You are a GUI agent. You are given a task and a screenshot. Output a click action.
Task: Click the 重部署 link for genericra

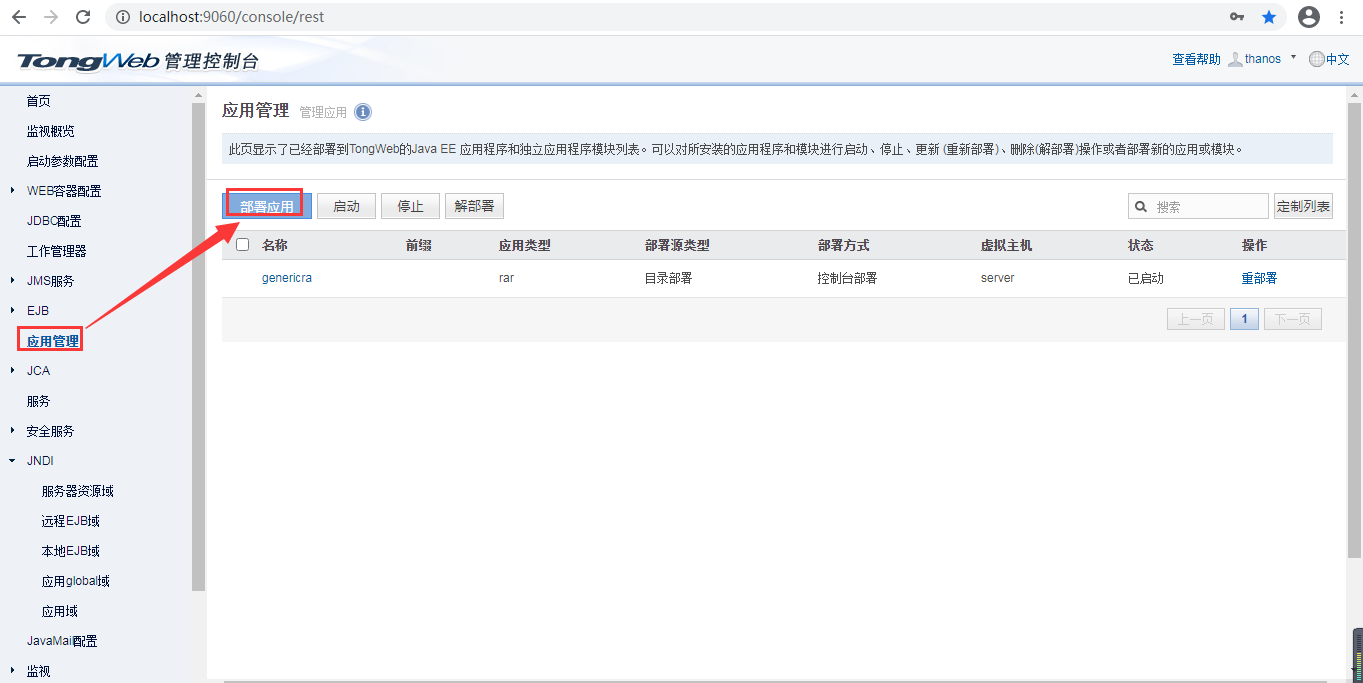pos(1259,278)
